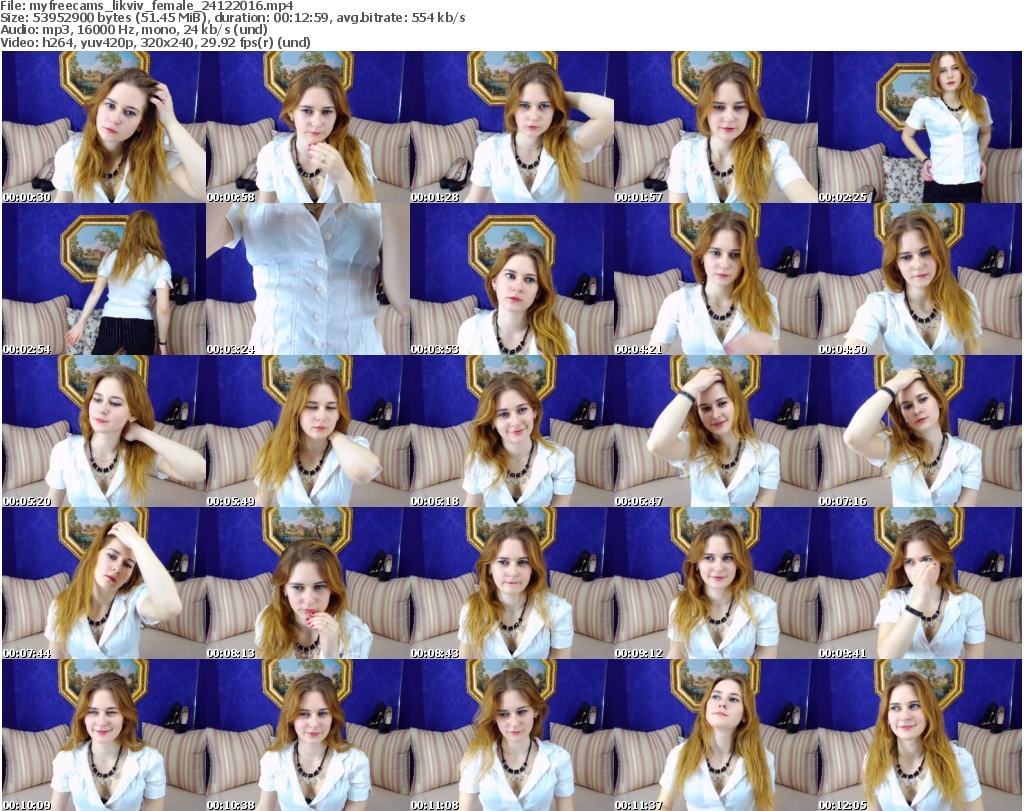Click the frame marked 00:01:28
The height and width of the screenshot is (811, 1024).
click(x=512, y=127)
